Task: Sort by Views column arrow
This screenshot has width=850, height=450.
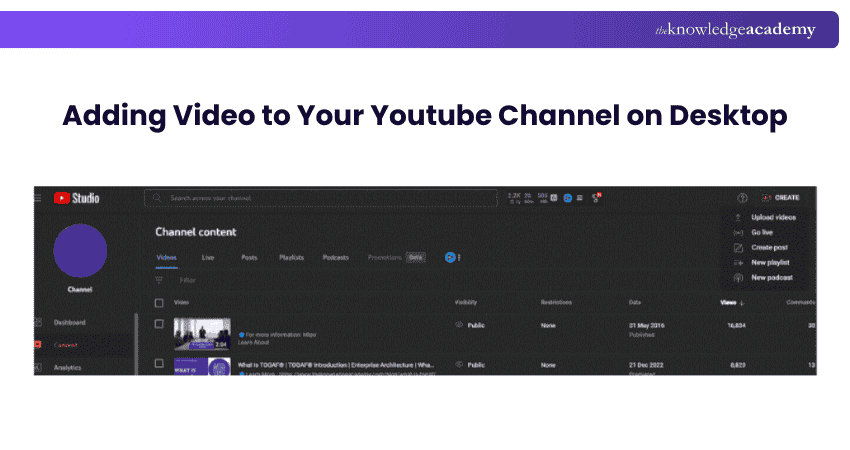Action: (x=742, y=303)
